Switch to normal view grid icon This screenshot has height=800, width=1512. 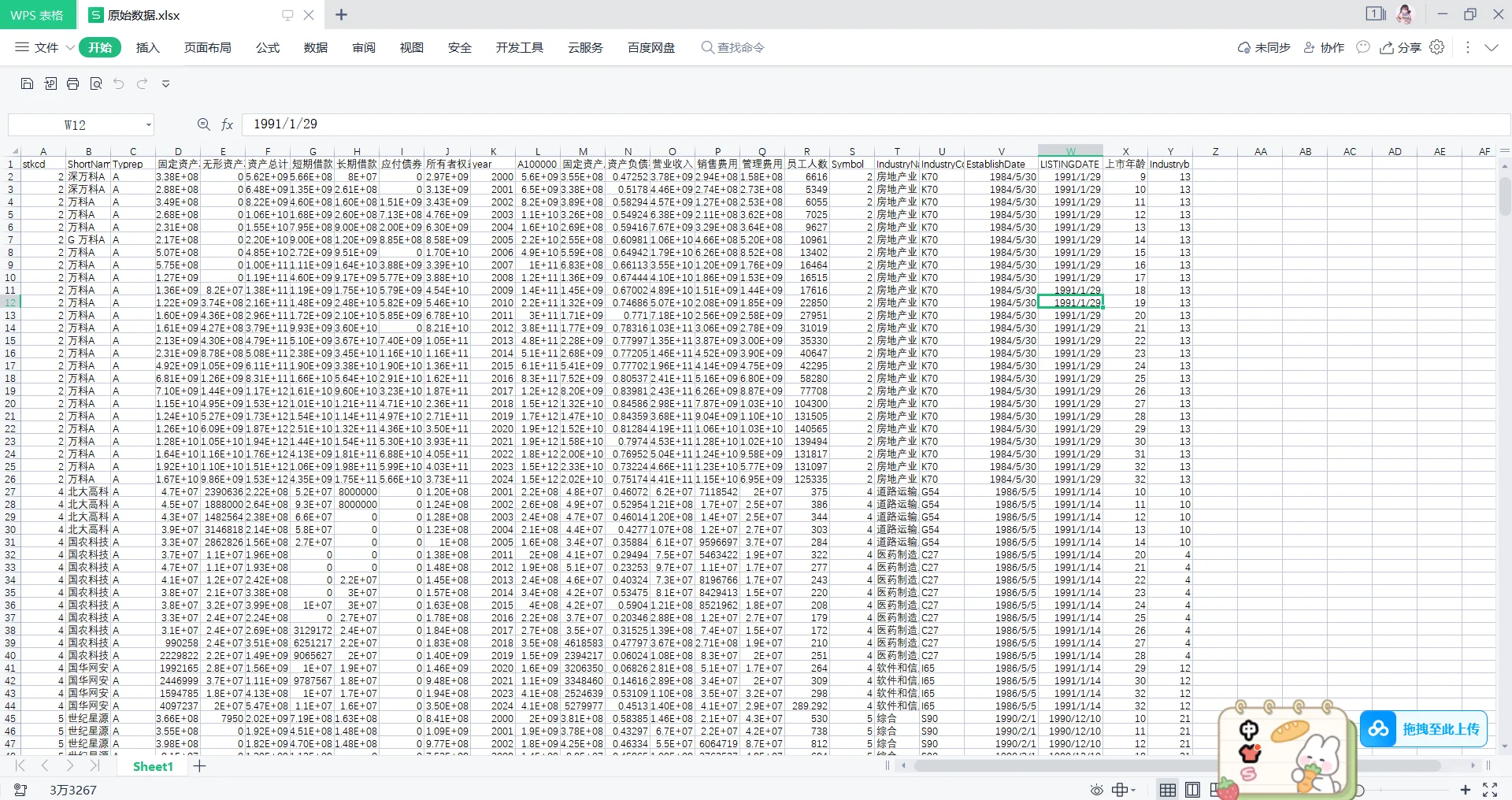tap(1168, 790)
